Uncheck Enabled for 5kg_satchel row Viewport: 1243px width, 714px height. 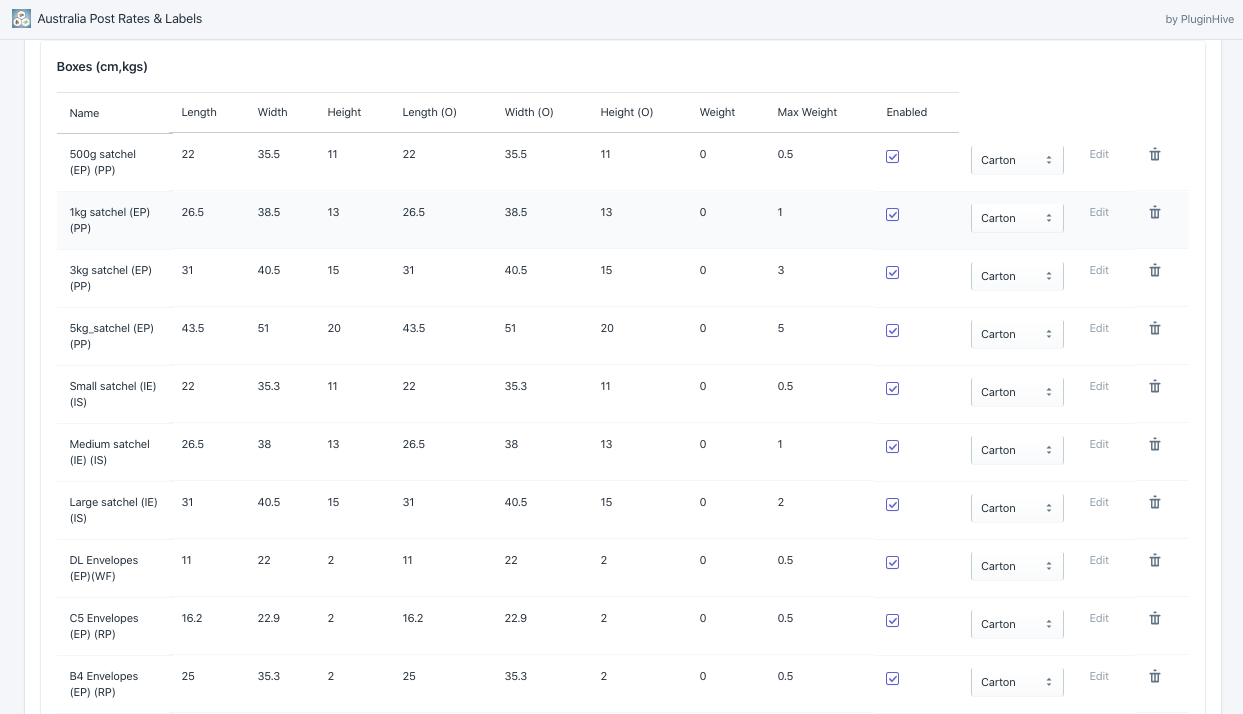coord(893,331)
